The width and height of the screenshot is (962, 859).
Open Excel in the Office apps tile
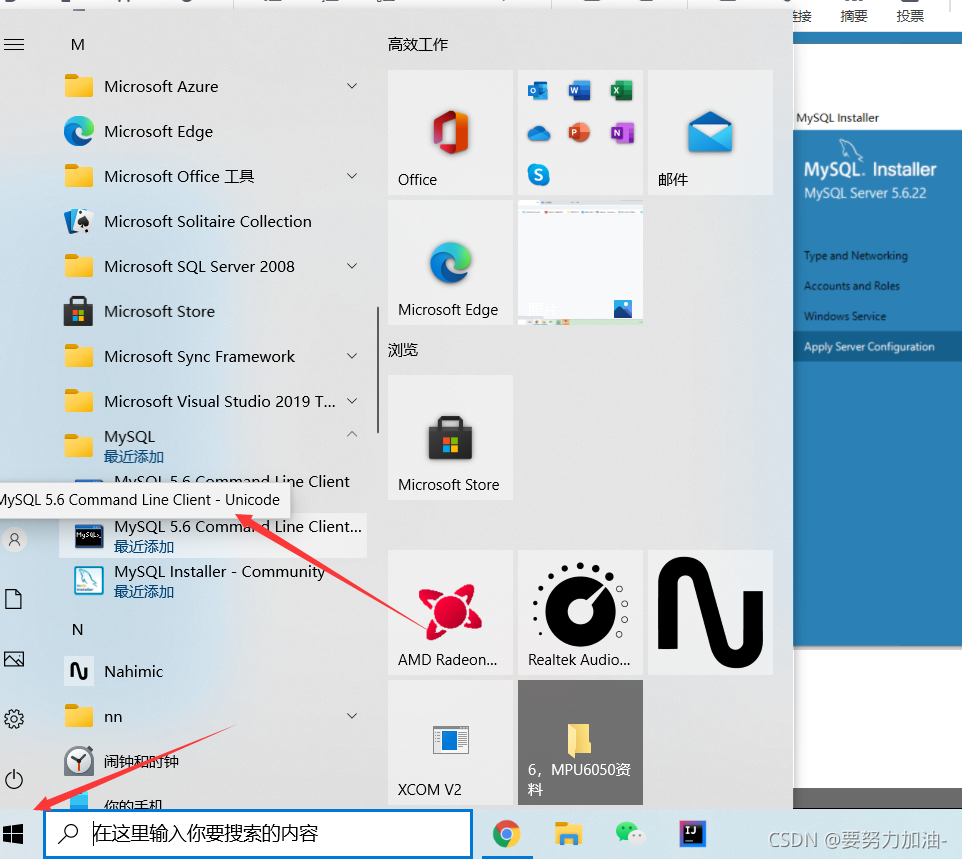(x=621, y=91)
